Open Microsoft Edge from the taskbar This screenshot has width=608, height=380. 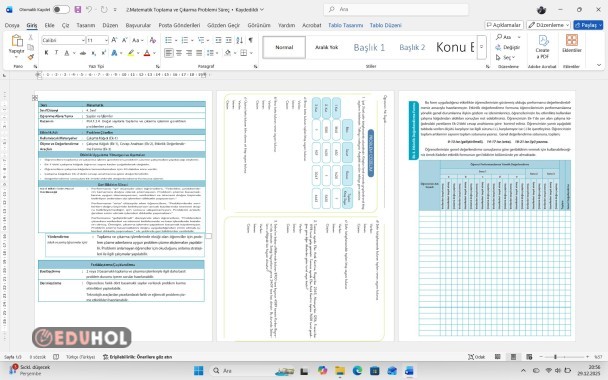[357, 371]
